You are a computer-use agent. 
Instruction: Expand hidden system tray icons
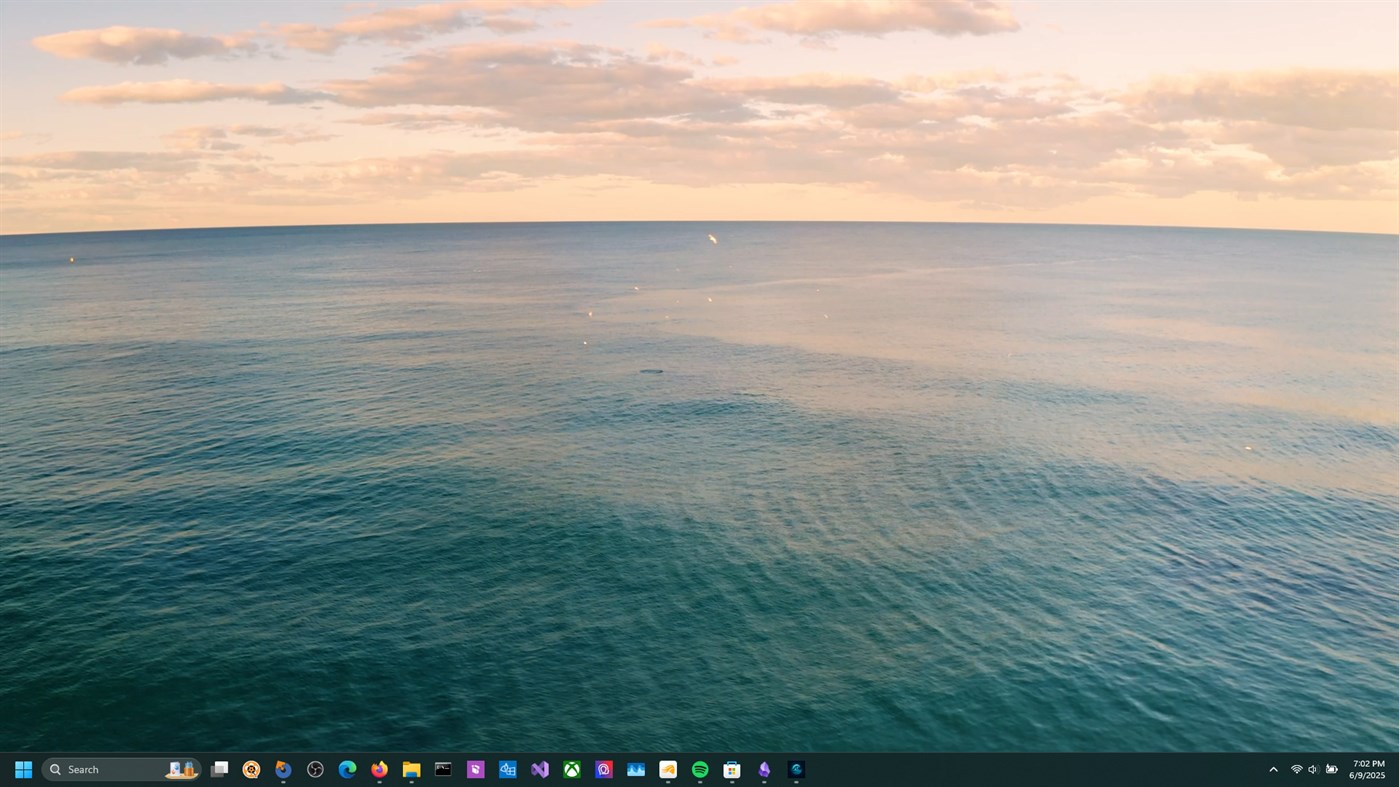1273,769
